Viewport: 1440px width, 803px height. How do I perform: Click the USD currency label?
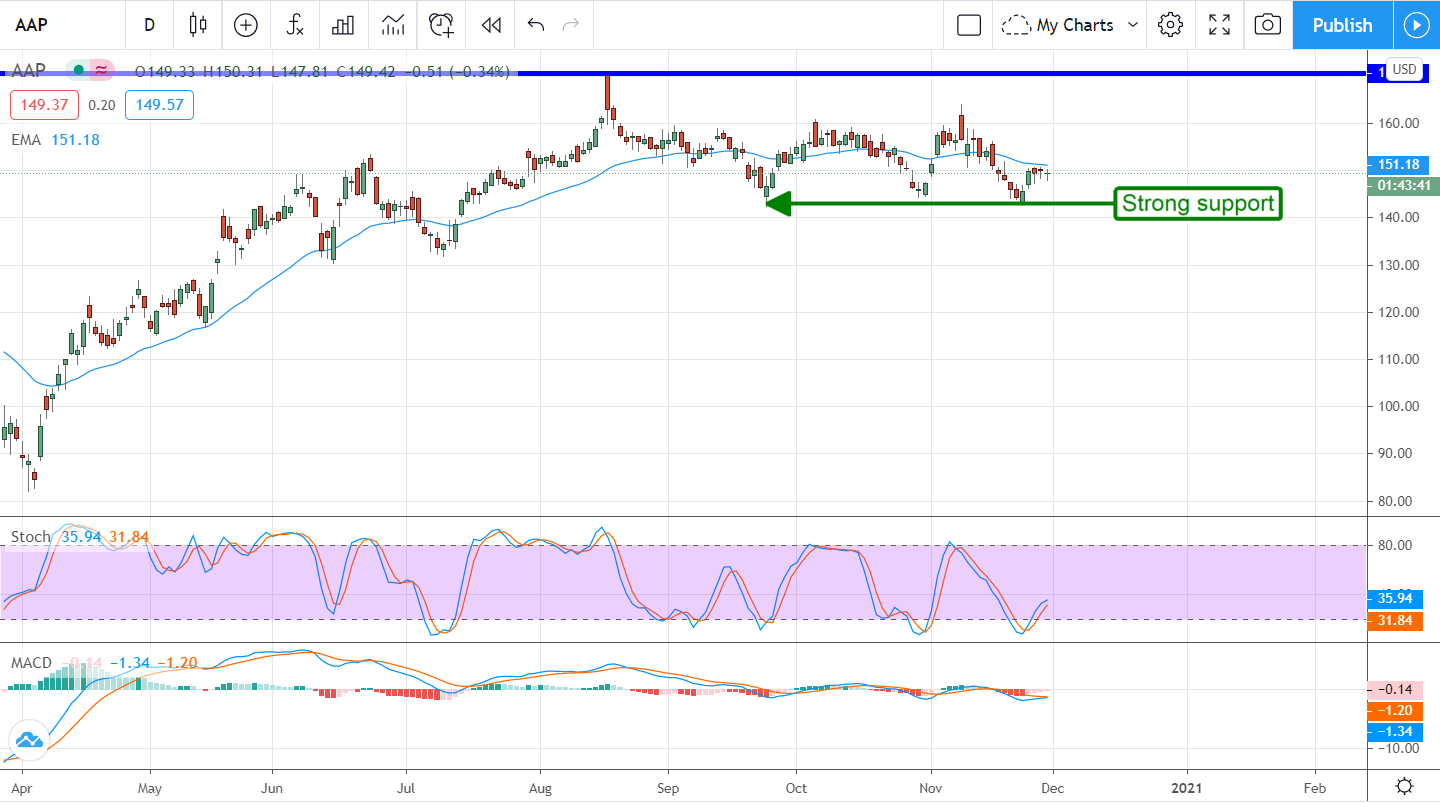[x=1405, y=69]
